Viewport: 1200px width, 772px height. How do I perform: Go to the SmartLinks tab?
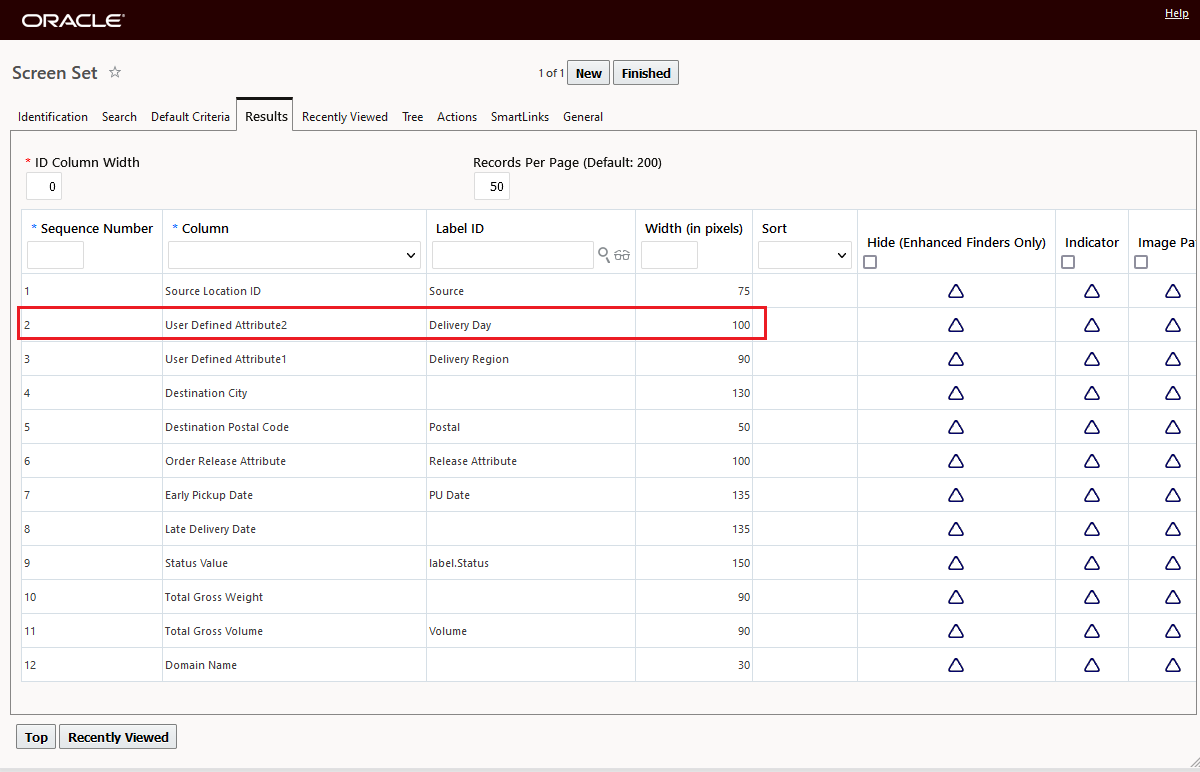(520, 117)
